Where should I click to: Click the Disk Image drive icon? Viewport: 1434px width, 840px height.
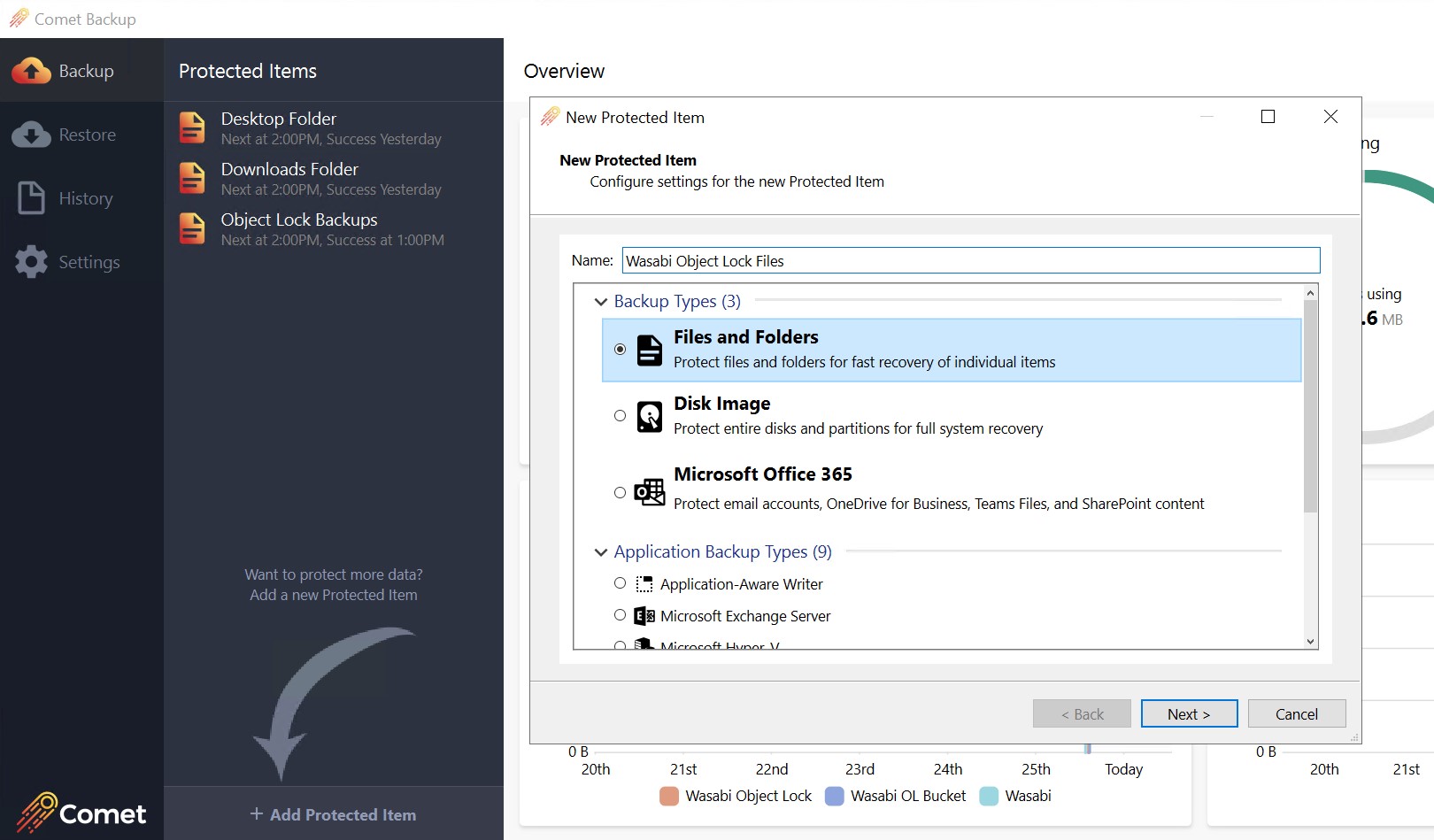pyautogui.click(x=650, y=416)
